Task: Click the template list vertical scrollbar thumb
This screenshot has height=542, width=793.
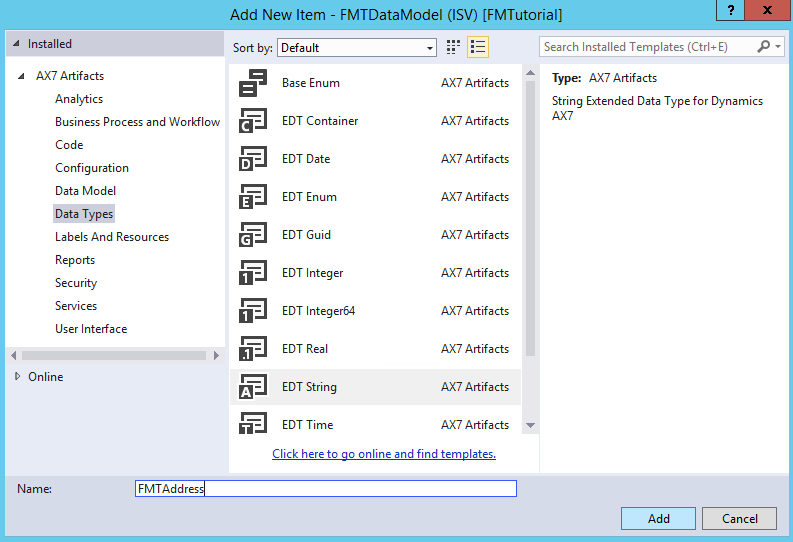Action: pos(531,218)
